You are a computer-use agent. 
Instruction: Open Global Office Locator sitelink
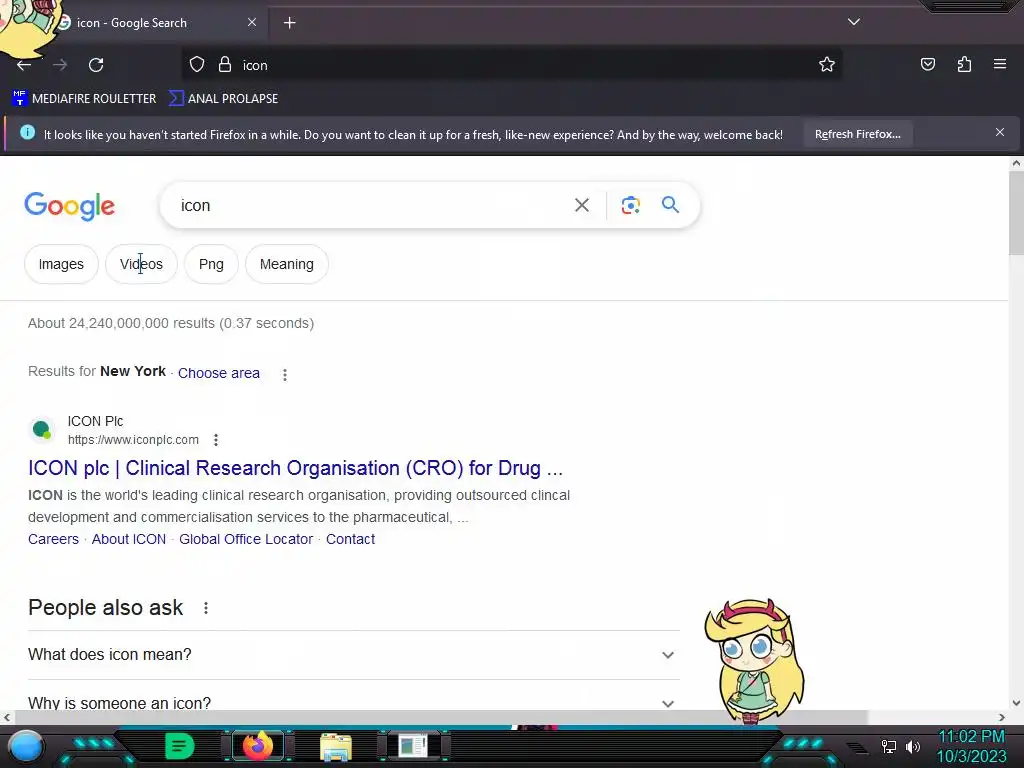246,539
